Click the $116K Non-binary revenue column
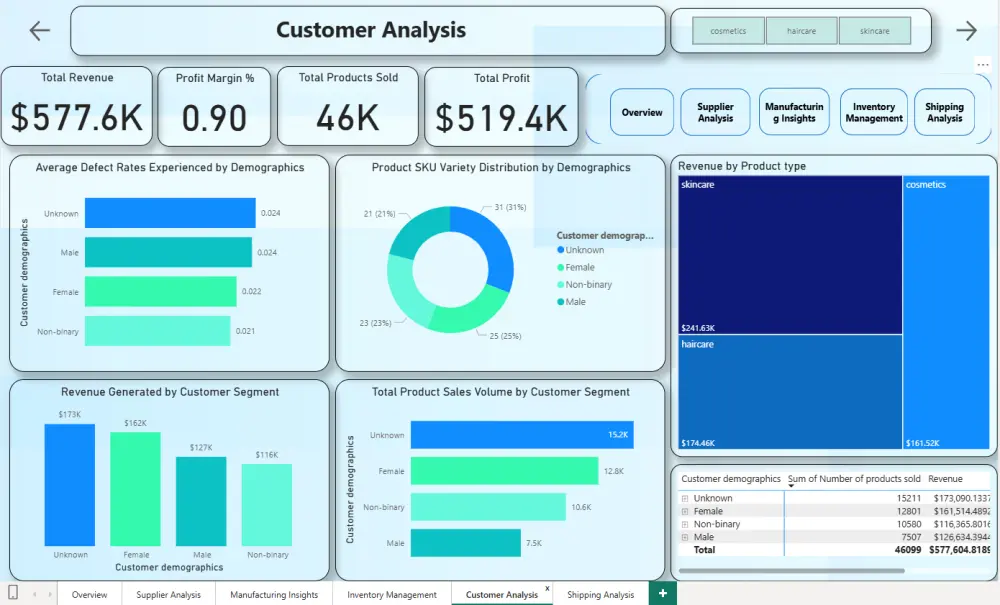This screenshot has height=605, width=1000. [x=267, y=505]
